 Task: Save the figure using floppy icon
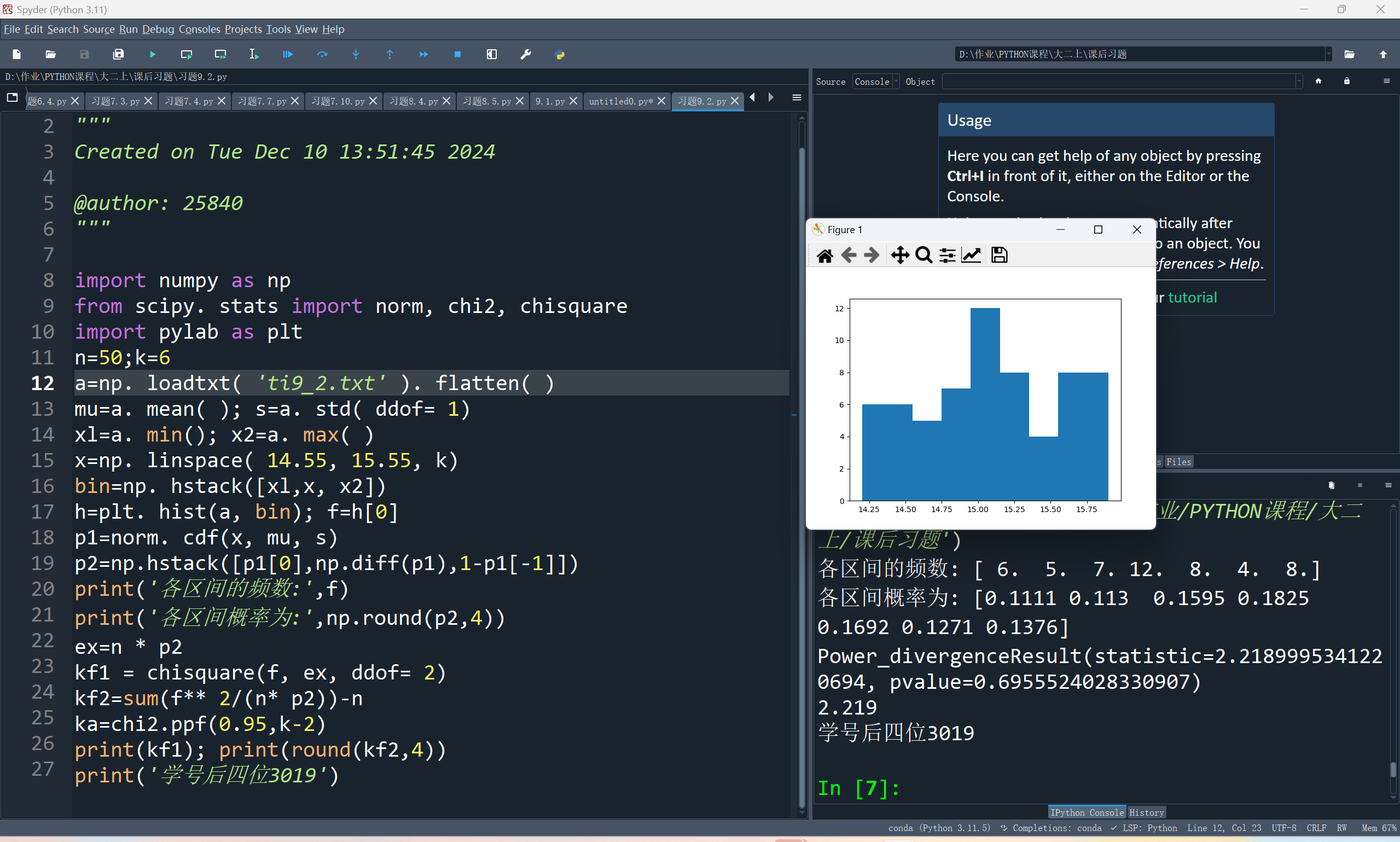click(x=999, y=255)
